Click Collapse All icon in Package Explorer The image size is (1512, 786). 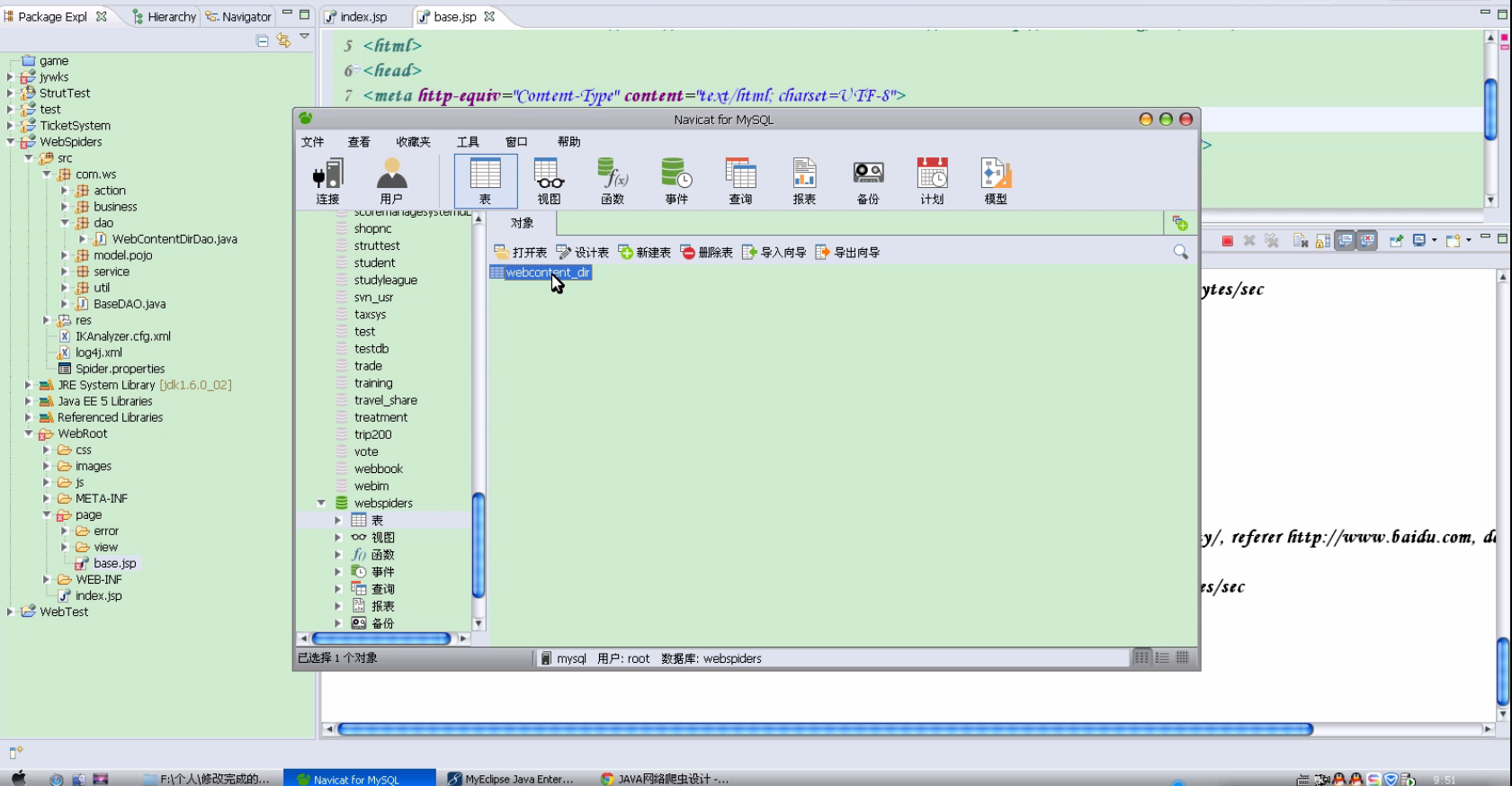pos(262,40)
